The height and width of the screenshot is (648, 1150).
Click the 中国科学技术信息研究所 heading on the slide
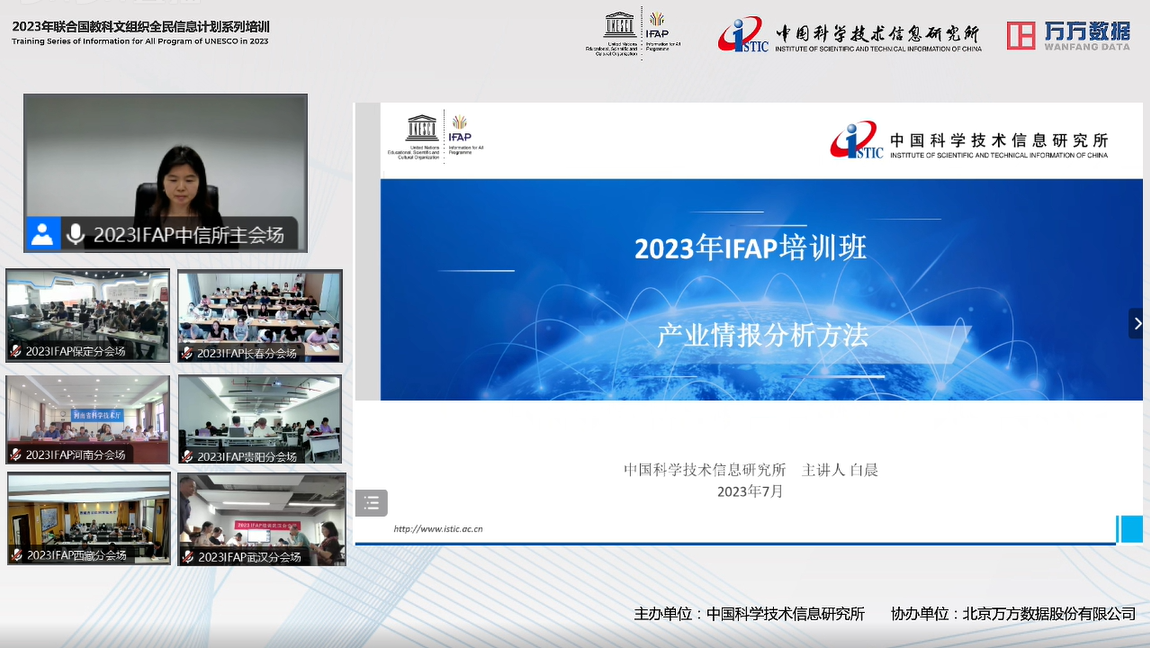coord(999,140)
